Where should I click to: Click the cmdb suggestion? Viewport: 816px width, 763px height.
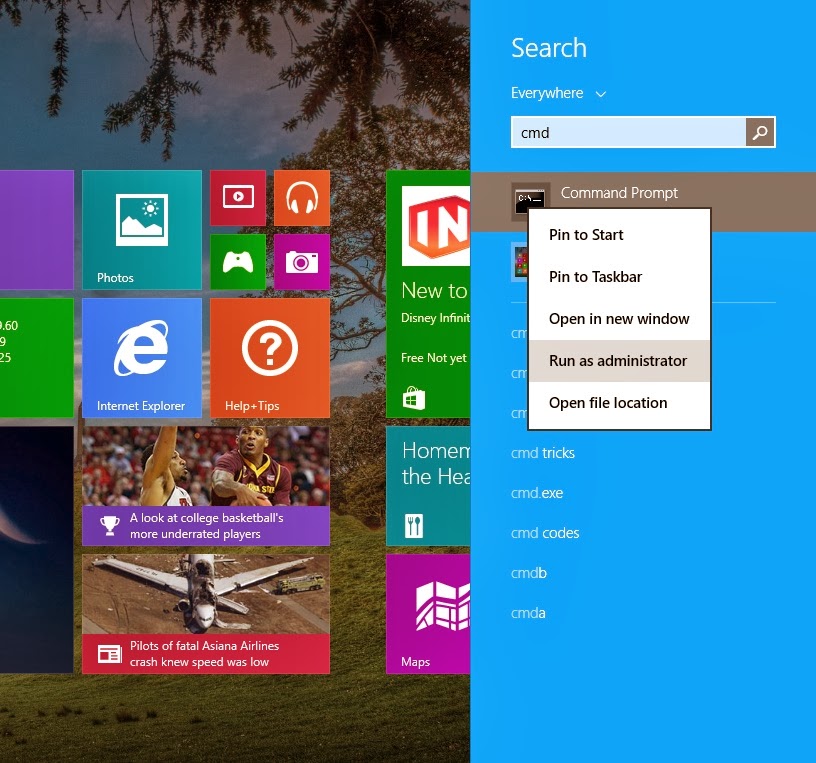coord(529,573)
